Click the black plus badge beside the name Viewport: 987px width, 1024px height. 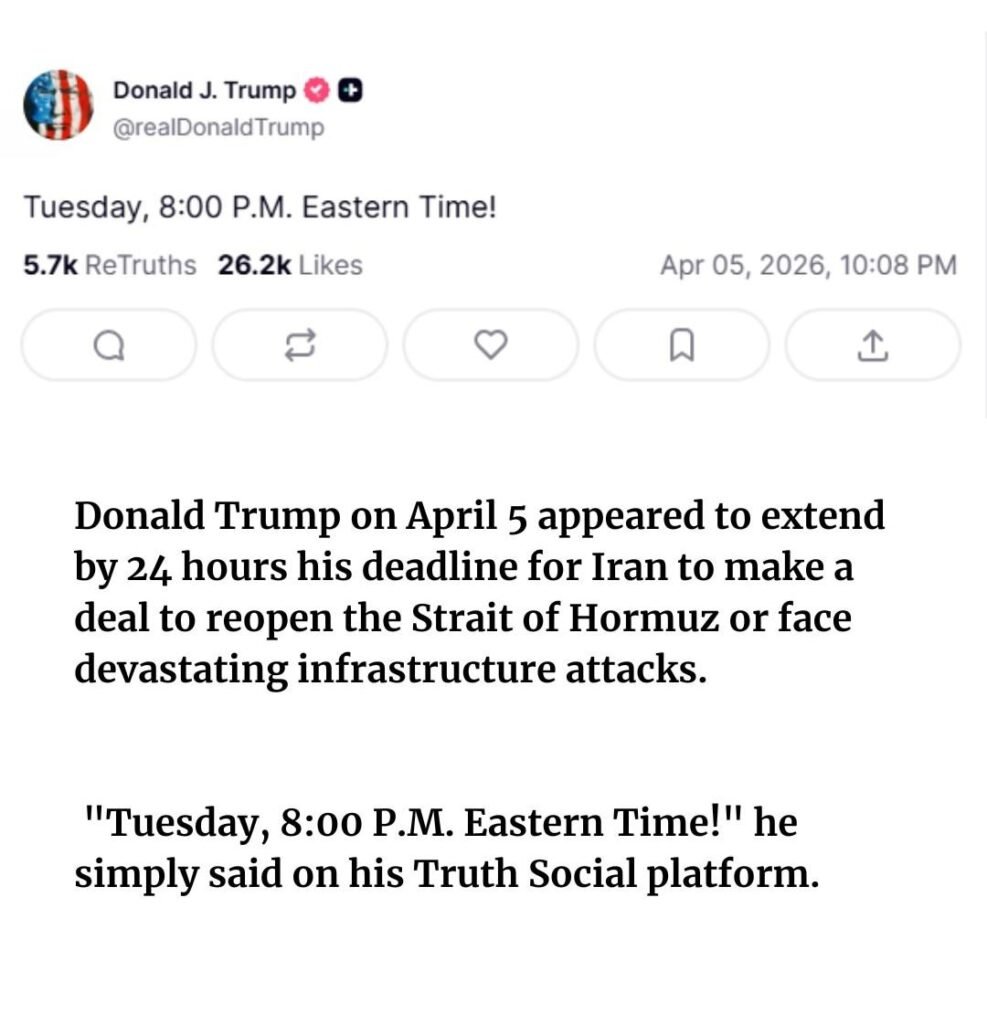(x=350, y=91)
